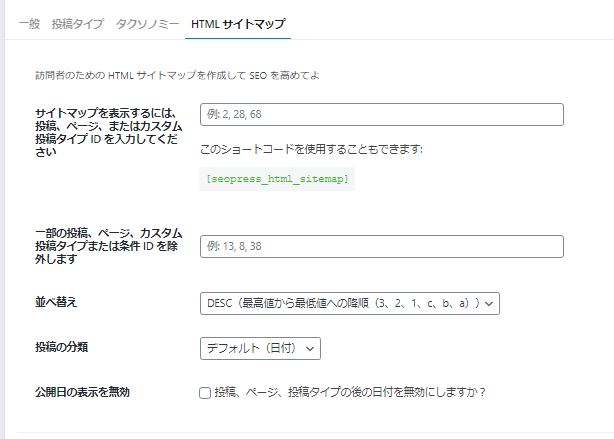Click the exclude IDs input field
Viewport: 614px width, 439px height.
pyautogui.click(x=382, y=246)
